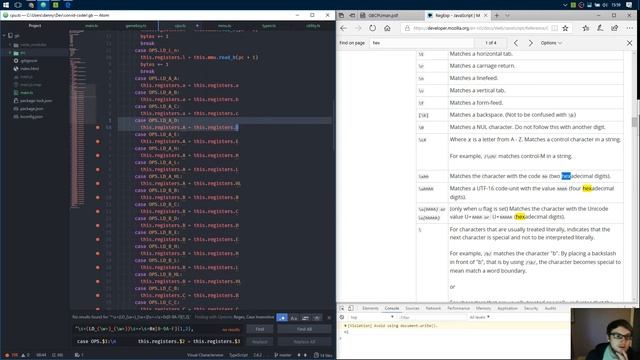Refresh the Edge browser page
640x360 pixels.
373,28
